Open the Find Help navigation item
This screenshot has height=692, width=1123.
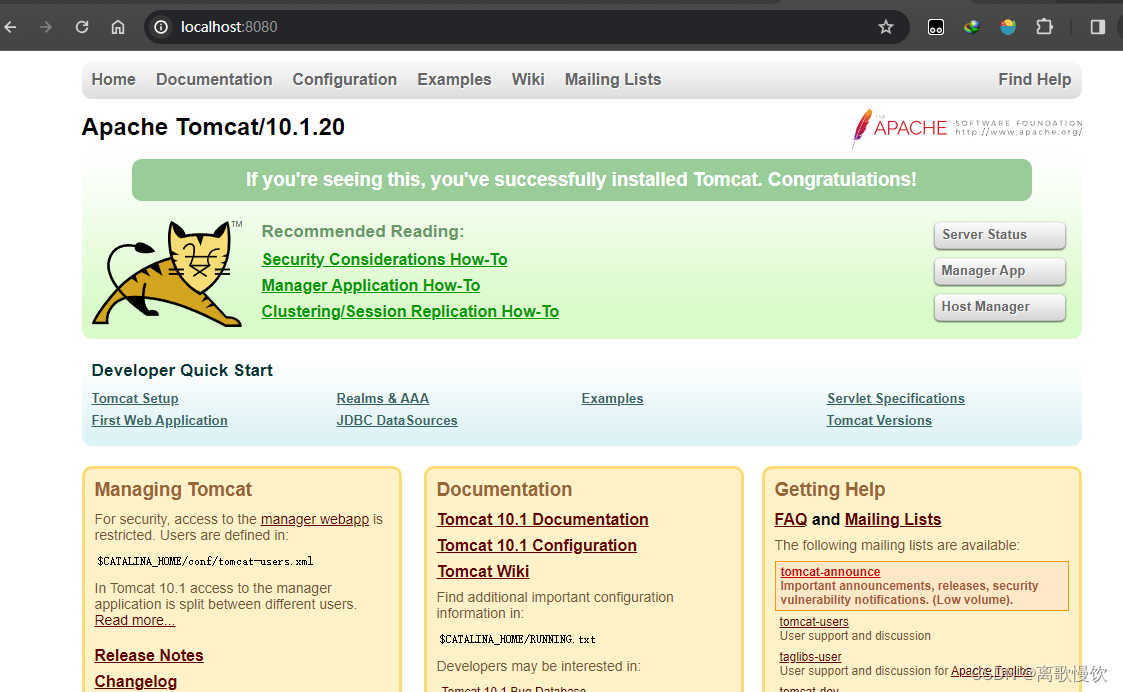[x=1035, y=80]
